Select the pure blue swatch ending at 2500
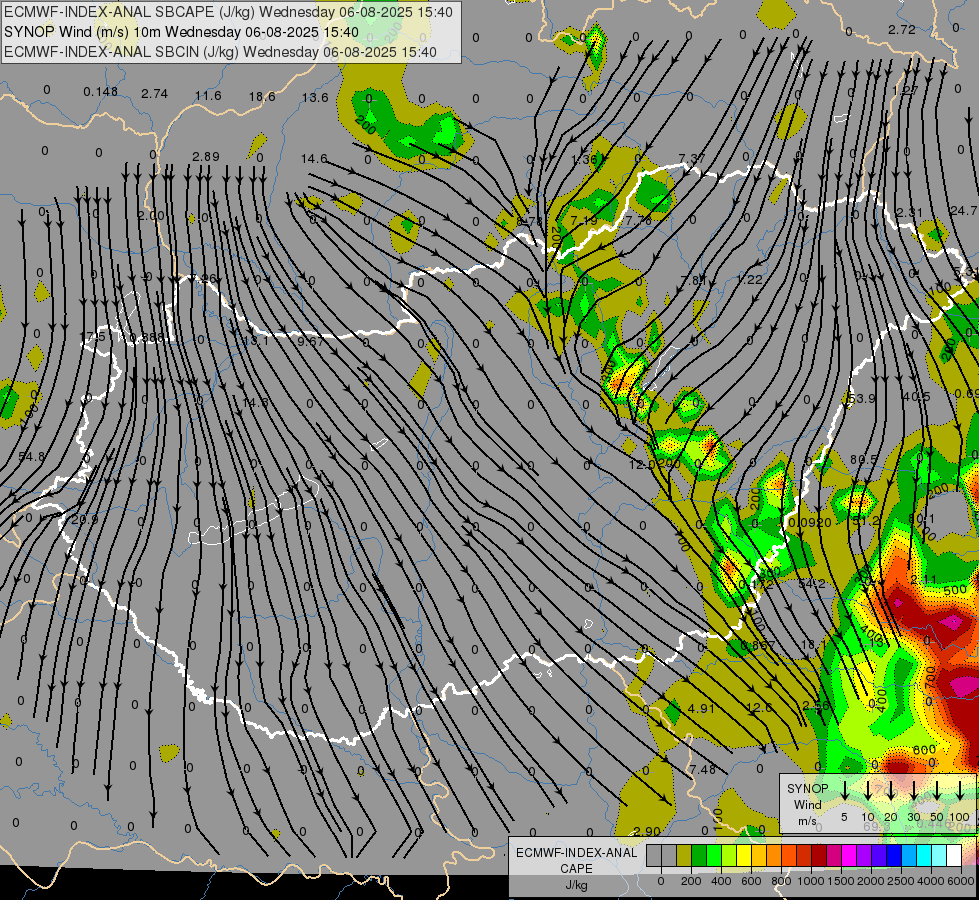The width and height of the screenshot is (979, 900). [x=893, y=856]
